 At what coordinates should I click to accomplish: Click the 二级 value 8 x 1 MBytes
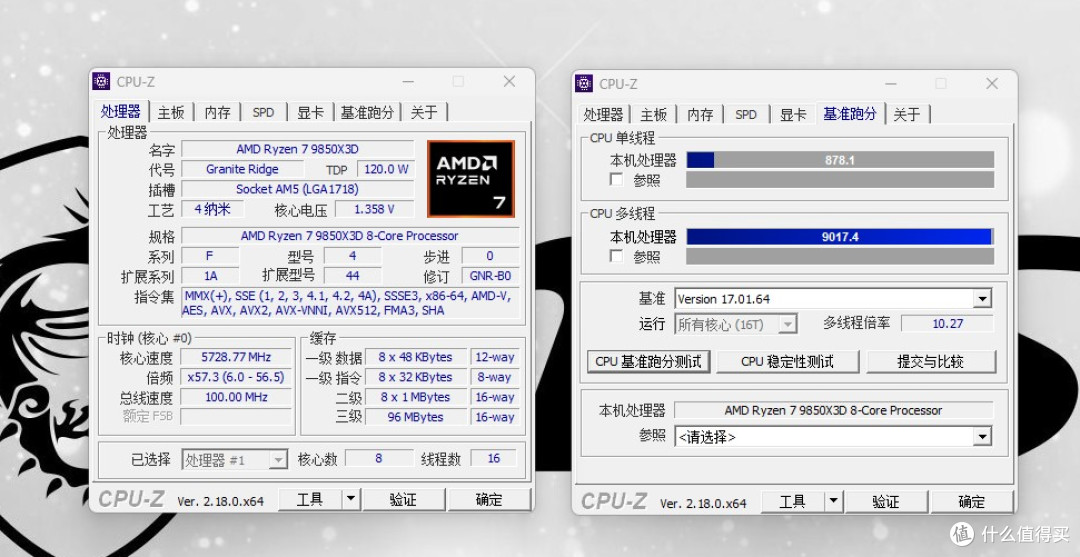tap(415, 397)
